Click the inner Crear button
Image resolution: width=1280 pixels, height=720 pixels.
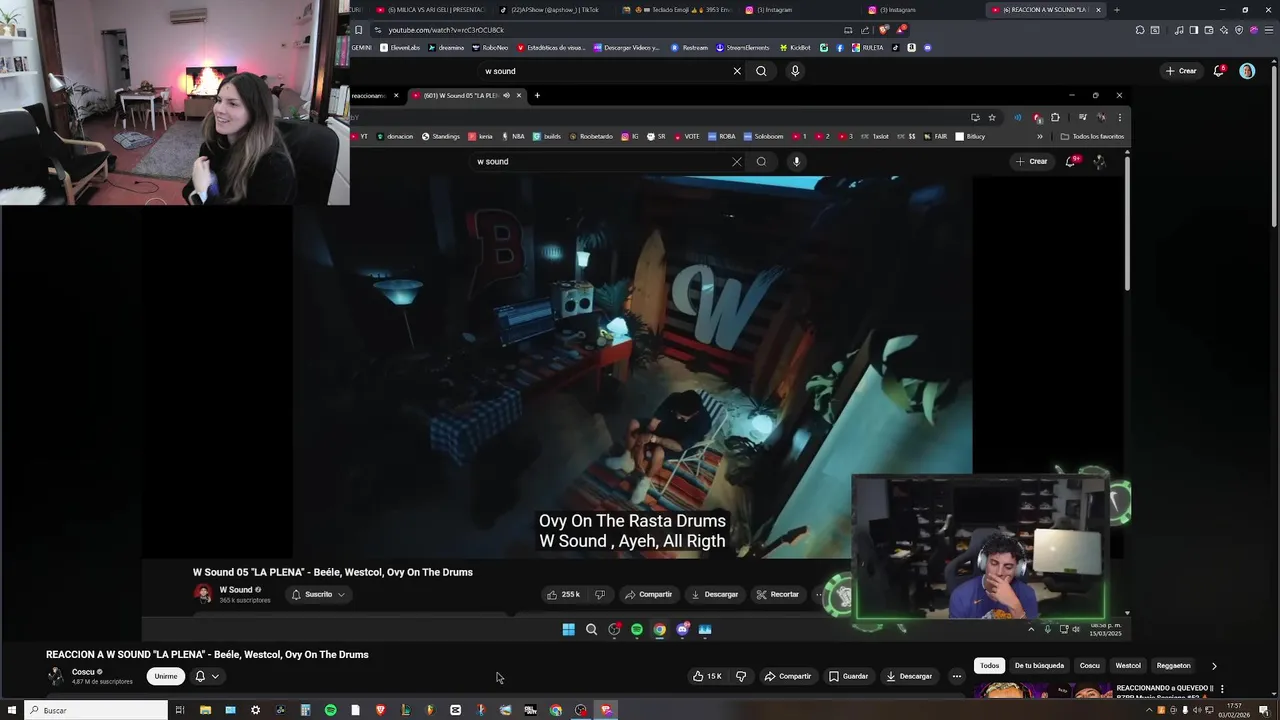1031,161
